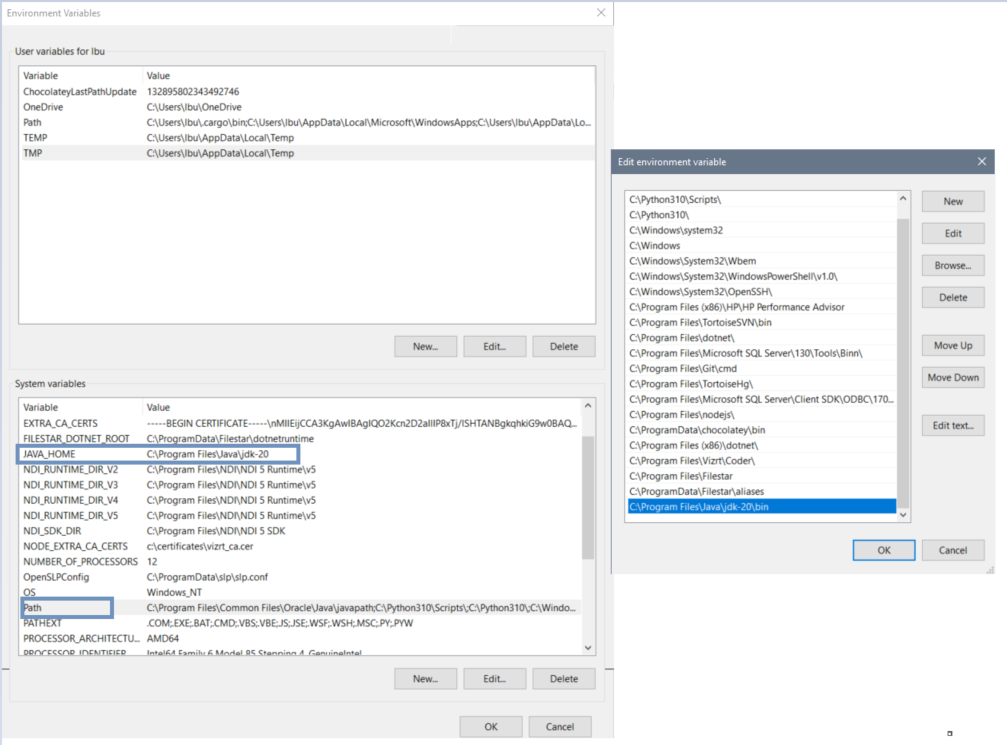Click Delete under System variables

pyautogui.click(x=563, y=678)
